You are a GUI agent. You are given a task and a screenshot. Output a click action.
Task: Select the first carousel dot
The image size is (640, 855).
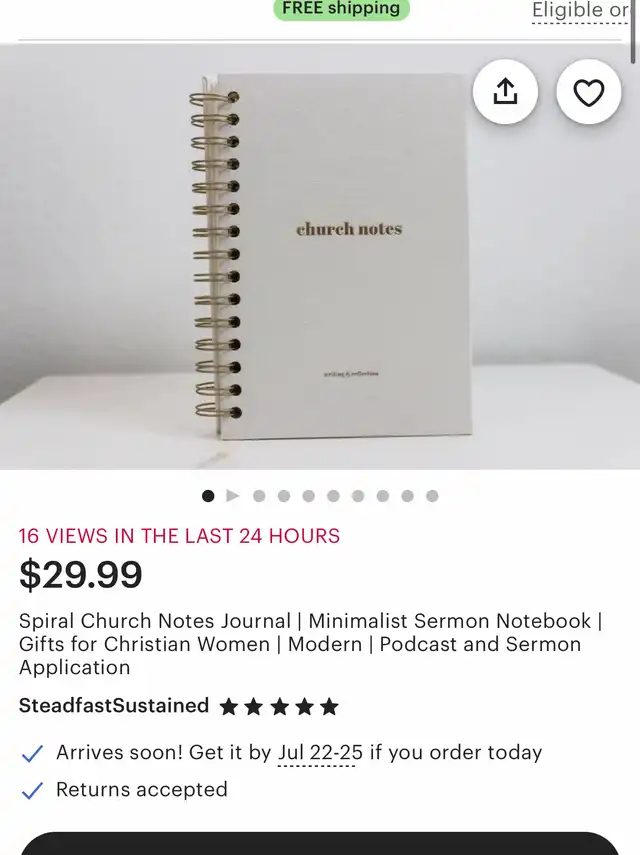tap(208, 496)
